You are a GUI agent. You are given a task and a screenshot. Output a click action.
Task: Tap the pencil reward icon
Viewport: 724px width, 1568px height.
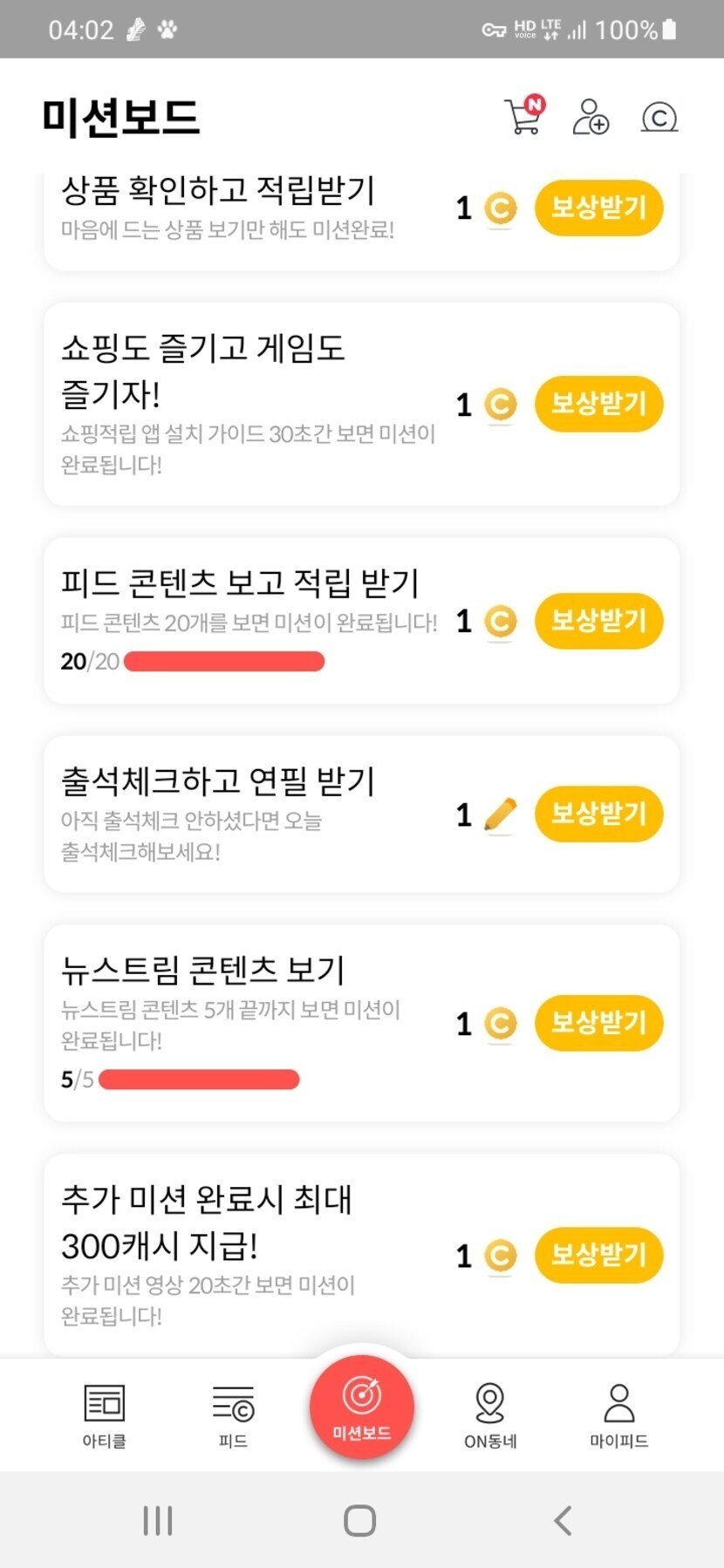point(500,815)
